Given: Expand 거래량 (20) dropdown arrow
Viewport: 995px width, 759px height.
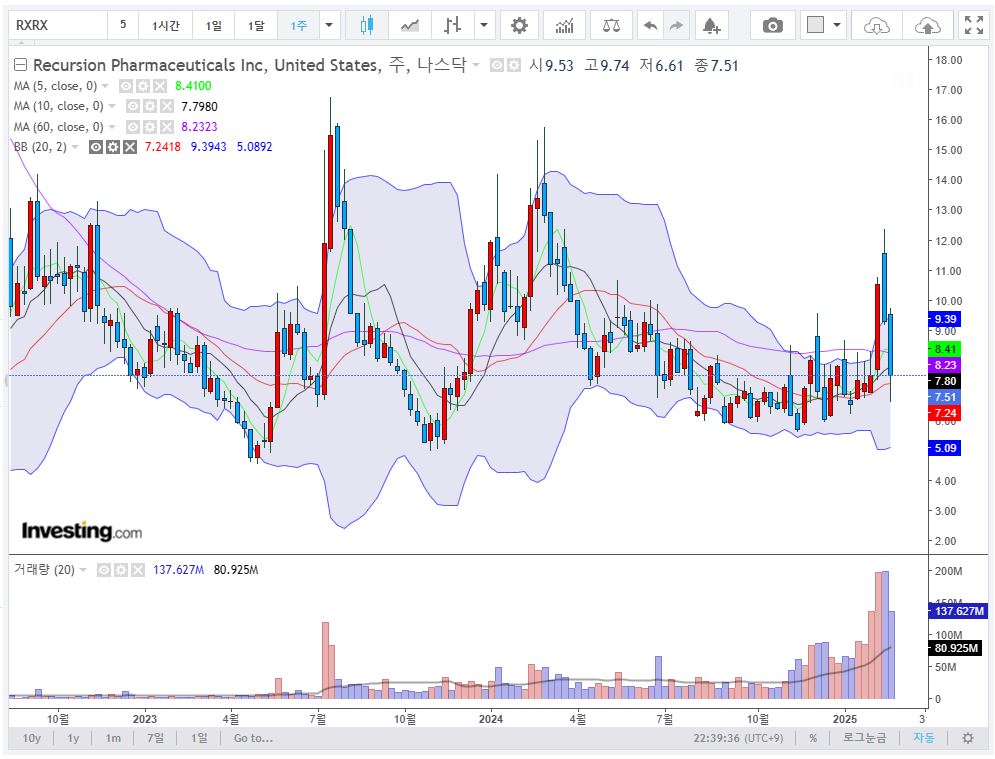Looking at the screenshot, I should point(82,570).
